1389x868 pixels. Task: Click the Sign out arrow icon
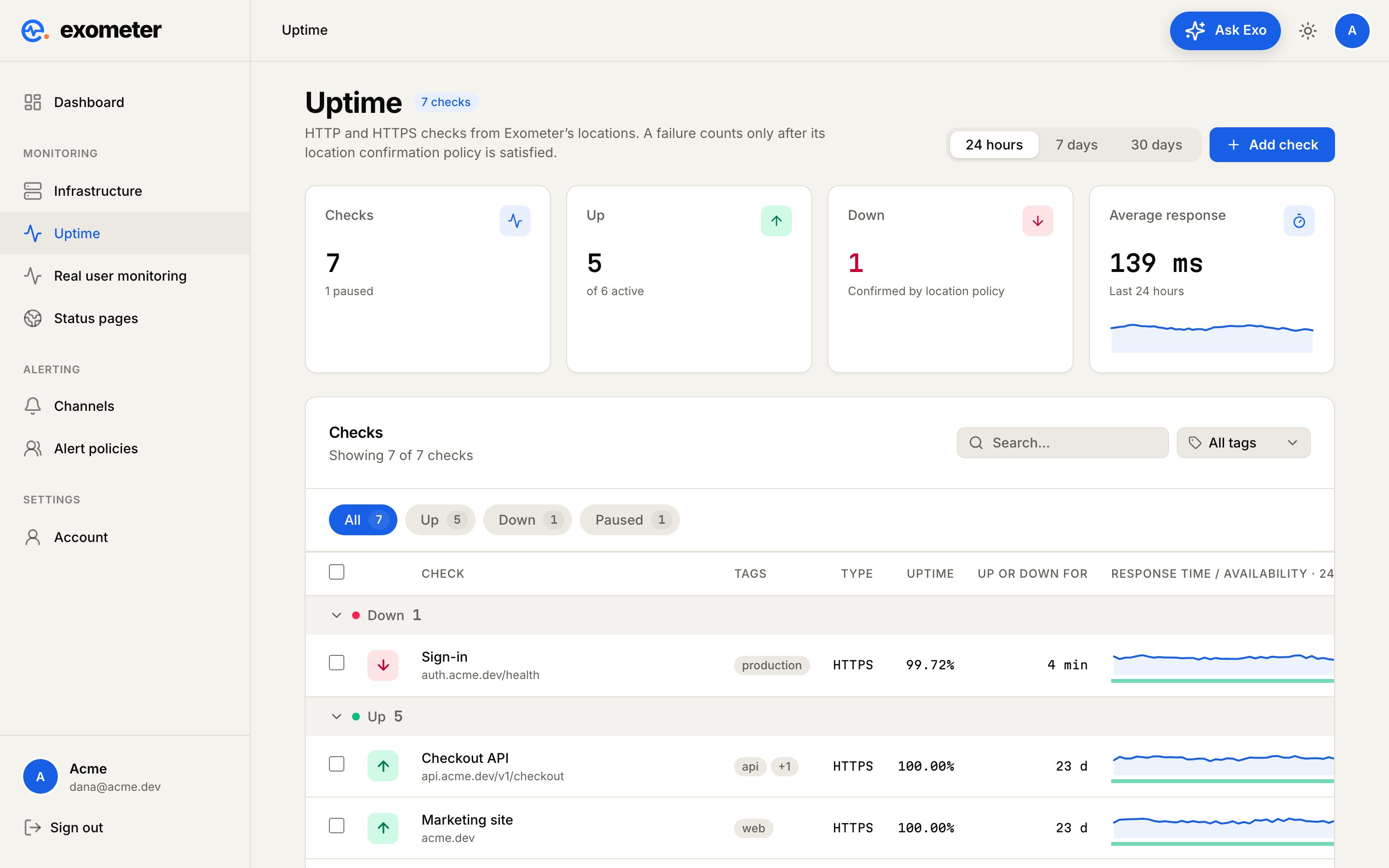(33, 827)
